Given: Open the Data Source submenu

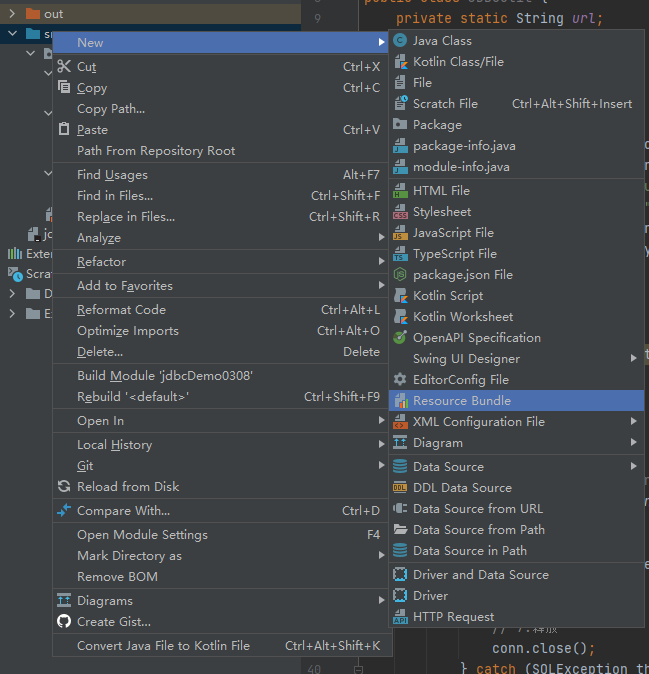Looking at the screenshot, I should tap(516, 466).
